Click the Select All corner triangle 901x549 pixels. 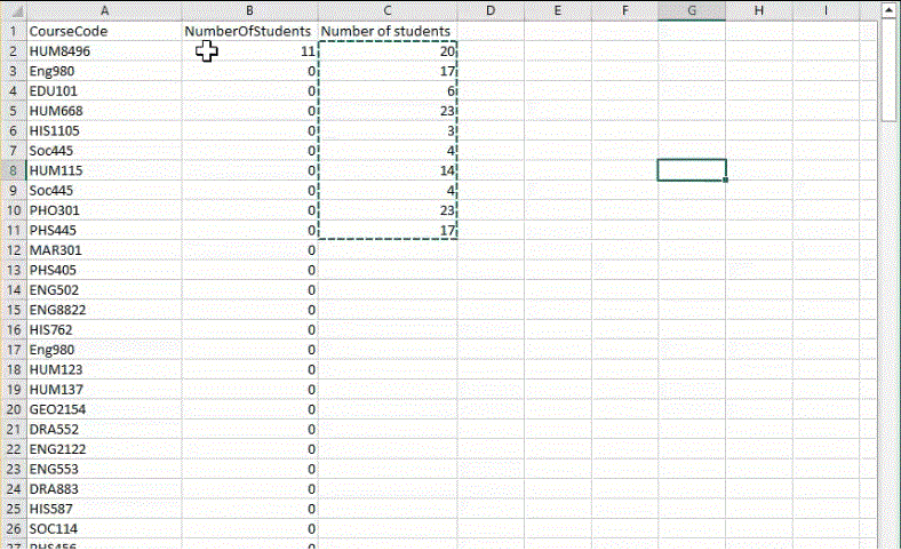(17, 11)
